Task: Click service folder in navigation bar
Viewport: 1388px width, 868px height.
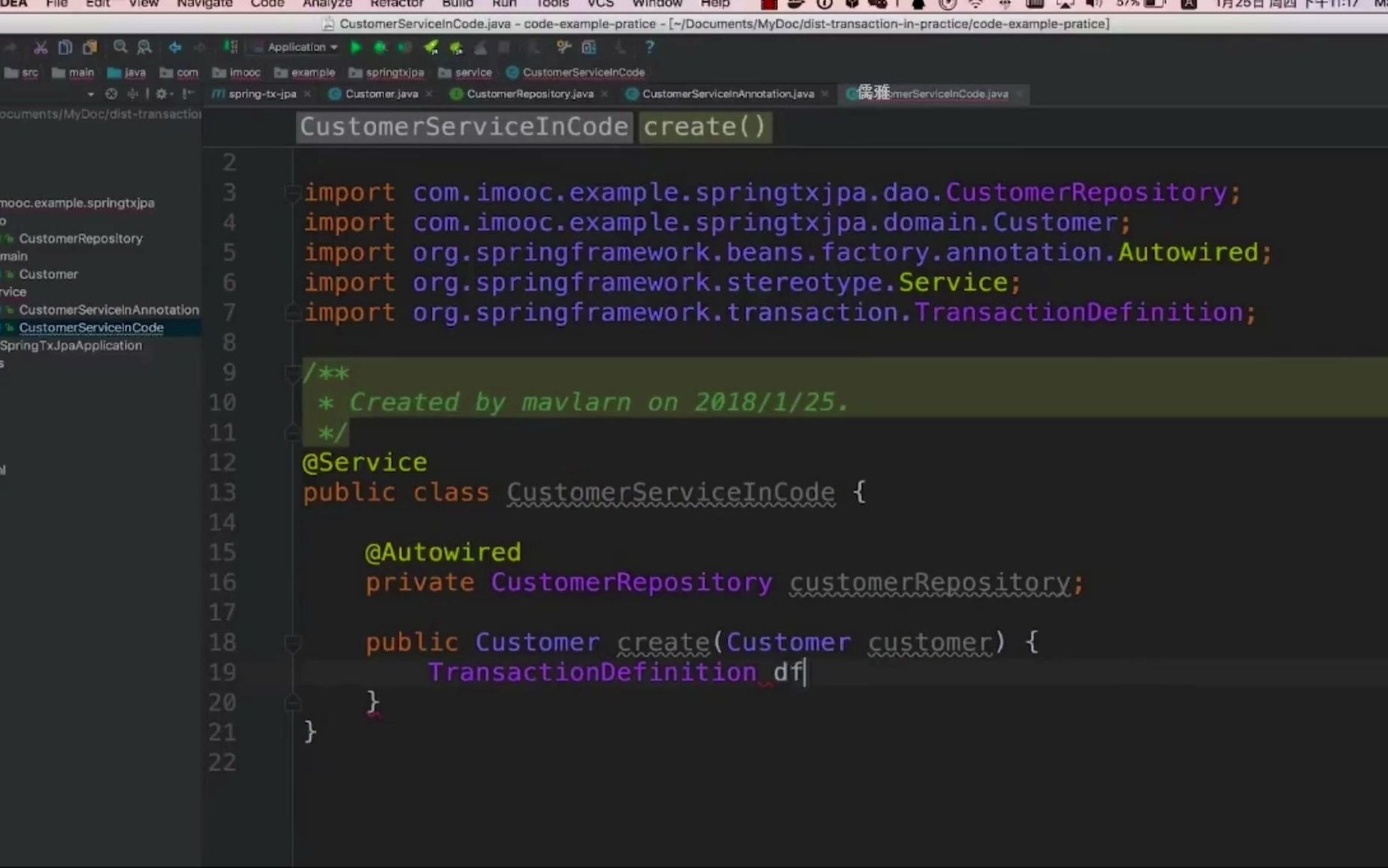Action: click(x=466, y=73)
